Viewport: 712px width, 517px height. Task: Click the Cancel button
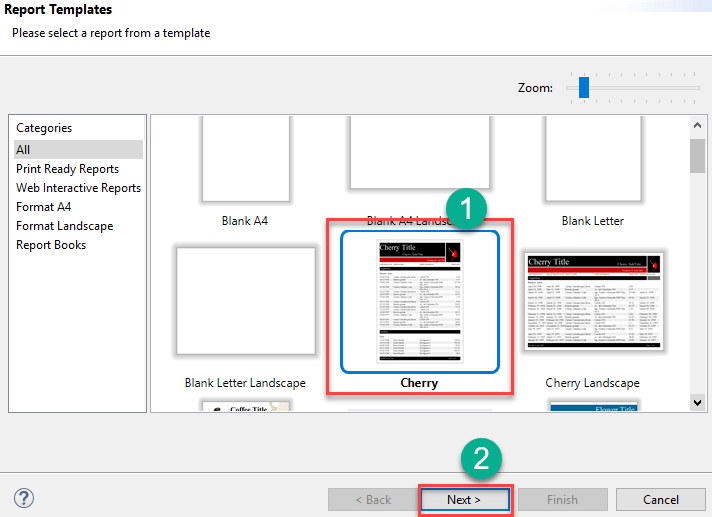[661, 499]
